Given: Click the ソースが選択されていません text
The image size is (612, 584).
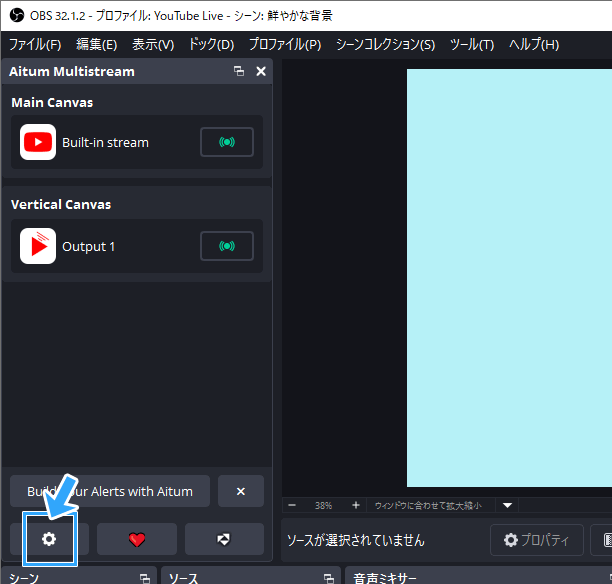Looking at the screenshot, I should tap(356, 540).
